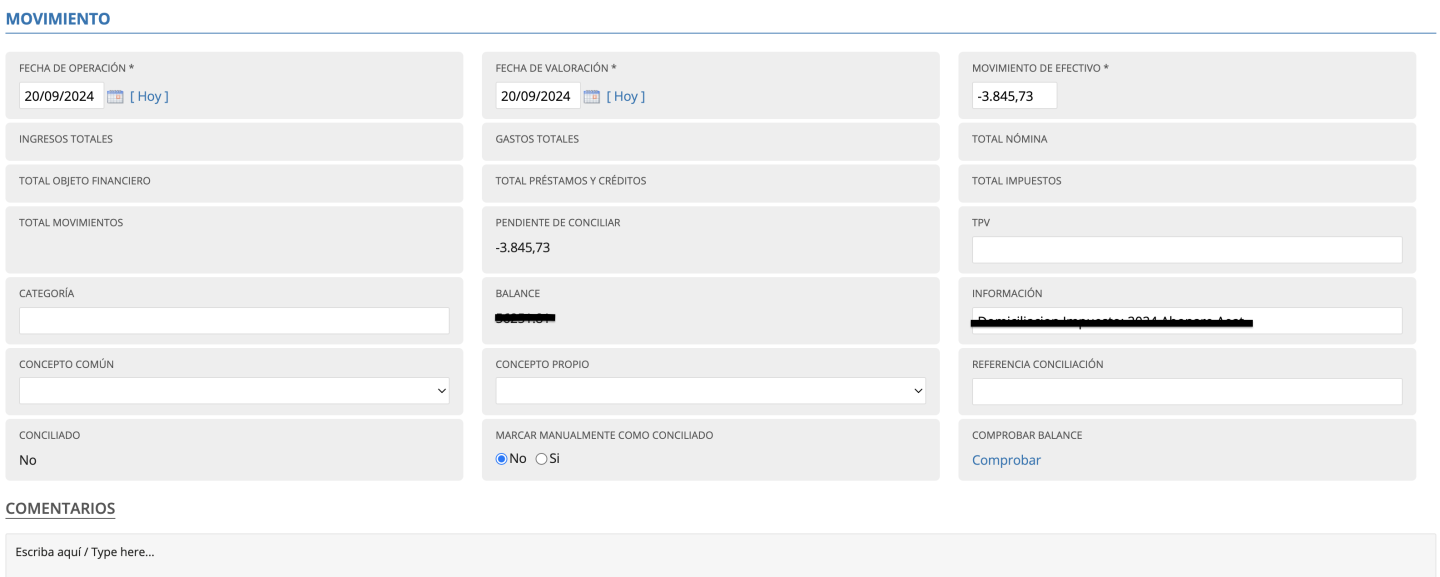Expand the Concepto Propio dropdown
Viewport: 1440px width, 577px height.
coord(710,391)
